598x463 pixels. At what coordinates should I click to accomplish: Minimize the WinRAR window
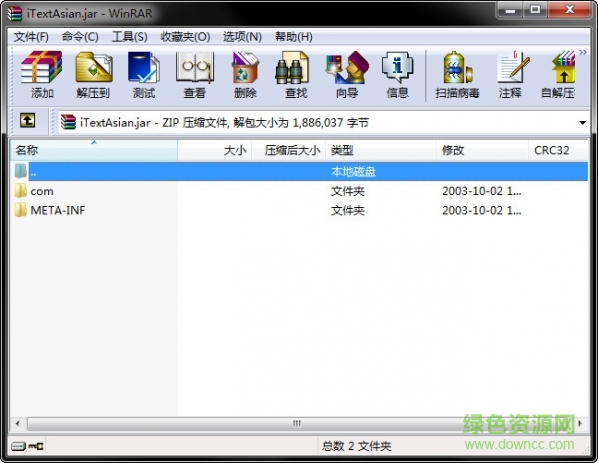pos(510,10)
